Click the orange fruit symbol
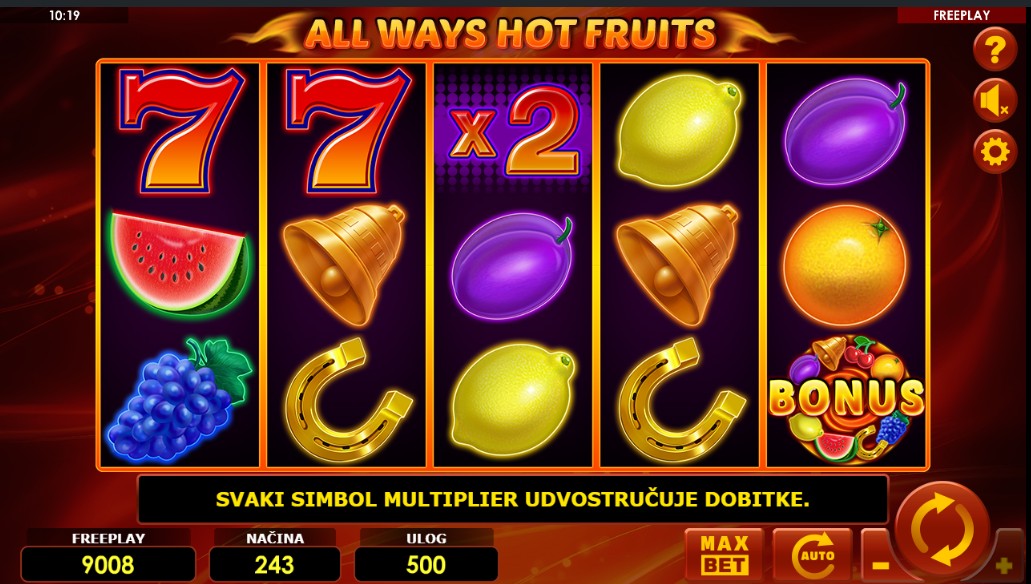Viewport: 1031px width, 584px height. point(846,264)
